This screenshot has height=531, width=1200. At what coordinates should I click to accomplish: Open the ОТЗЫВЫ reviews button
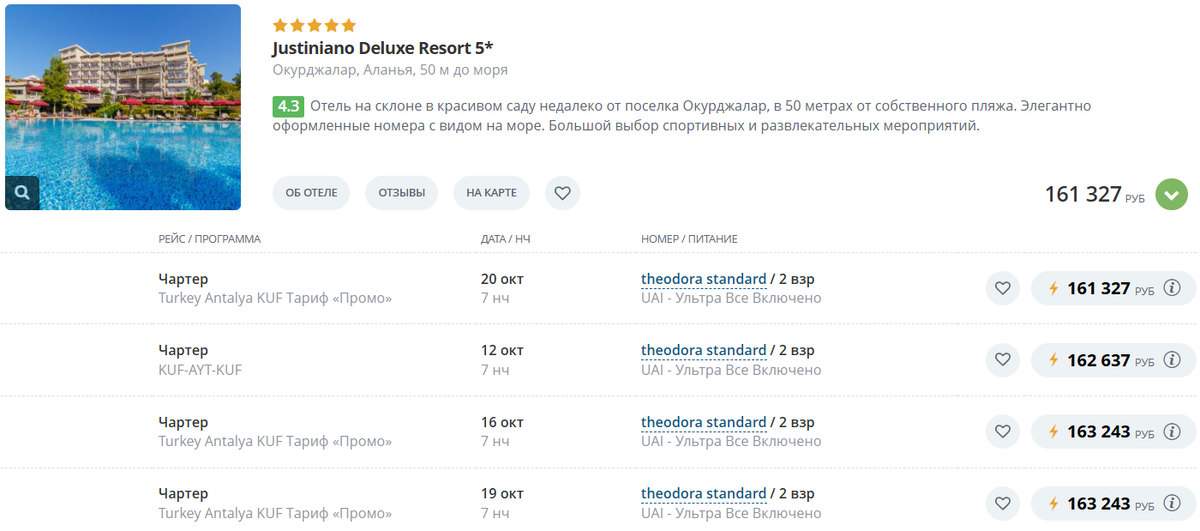[x=401, y=193]
